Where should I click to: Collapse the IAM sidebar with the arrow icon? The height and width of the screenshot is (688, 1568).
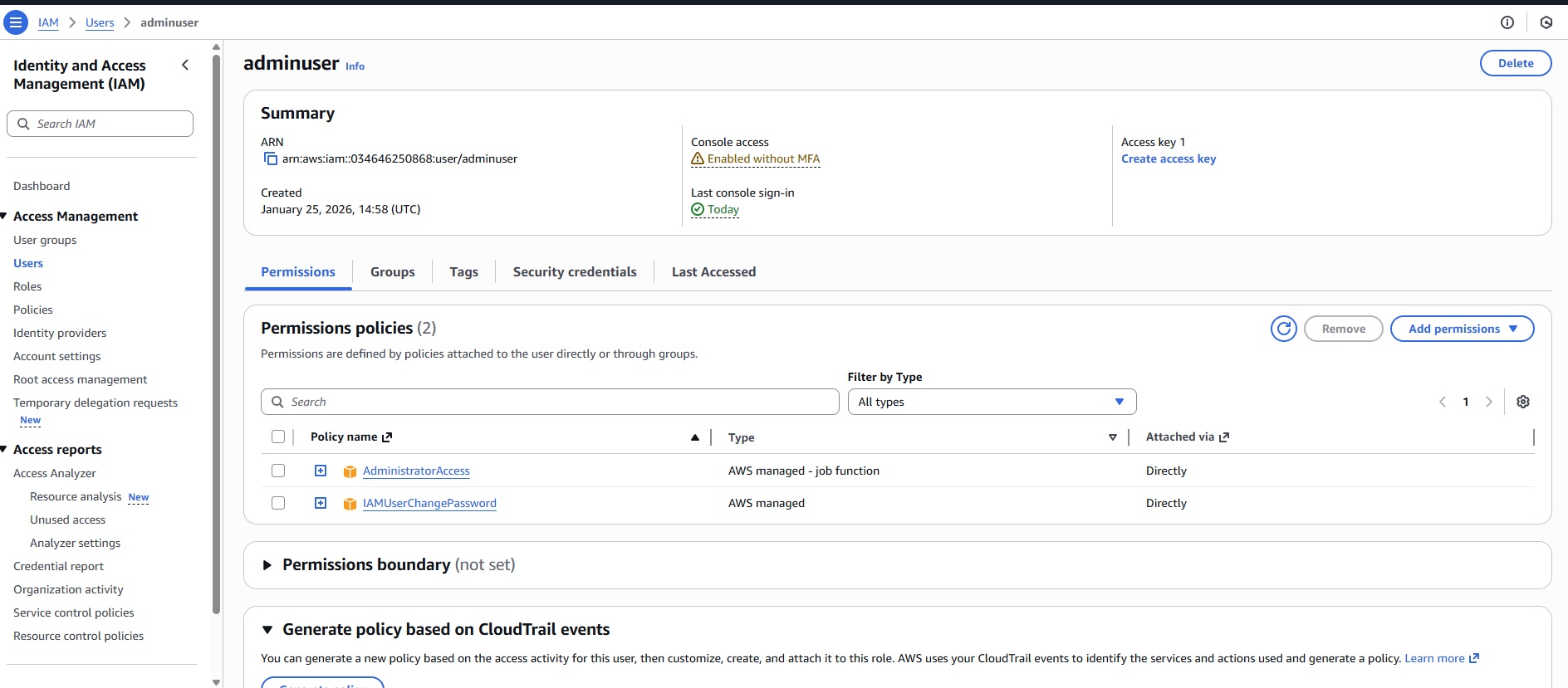pyautogui.click(x=185, y=65)
